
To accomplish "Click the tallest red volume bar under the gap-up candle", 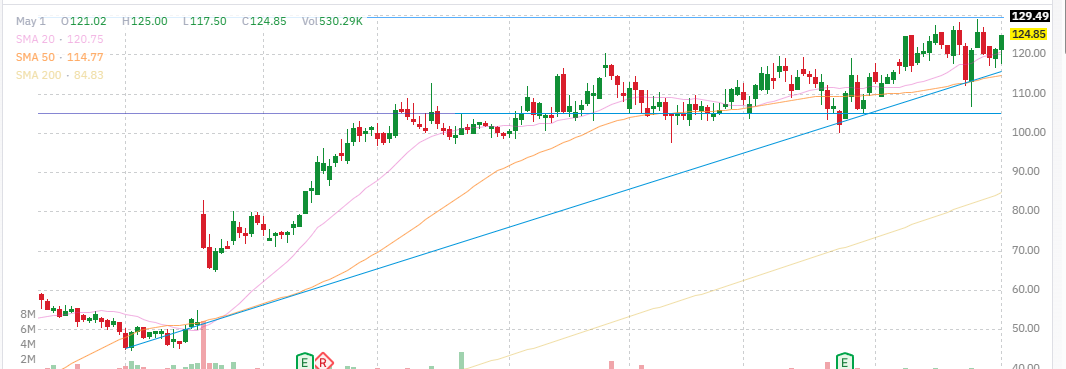I will 203,346.
